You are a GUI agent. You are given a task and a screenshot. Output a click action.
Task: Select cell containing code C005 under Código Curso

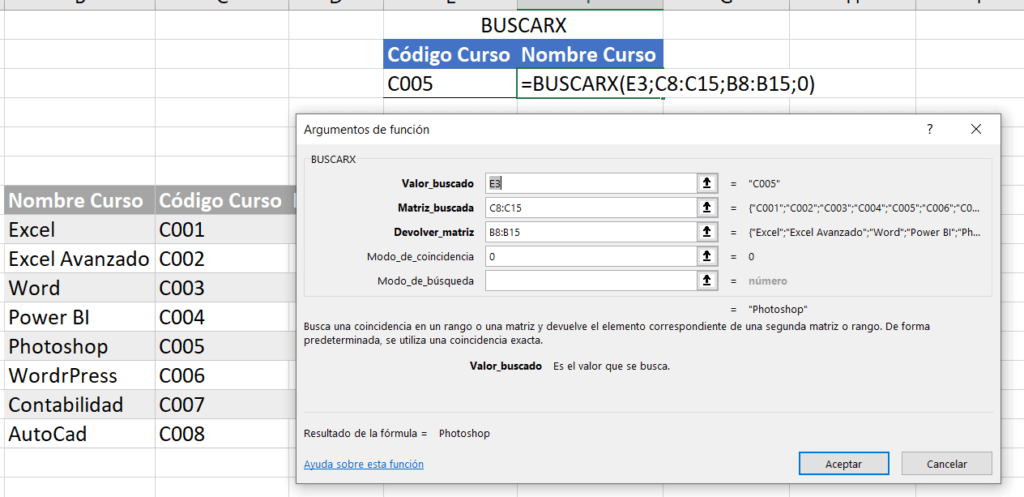449,84
